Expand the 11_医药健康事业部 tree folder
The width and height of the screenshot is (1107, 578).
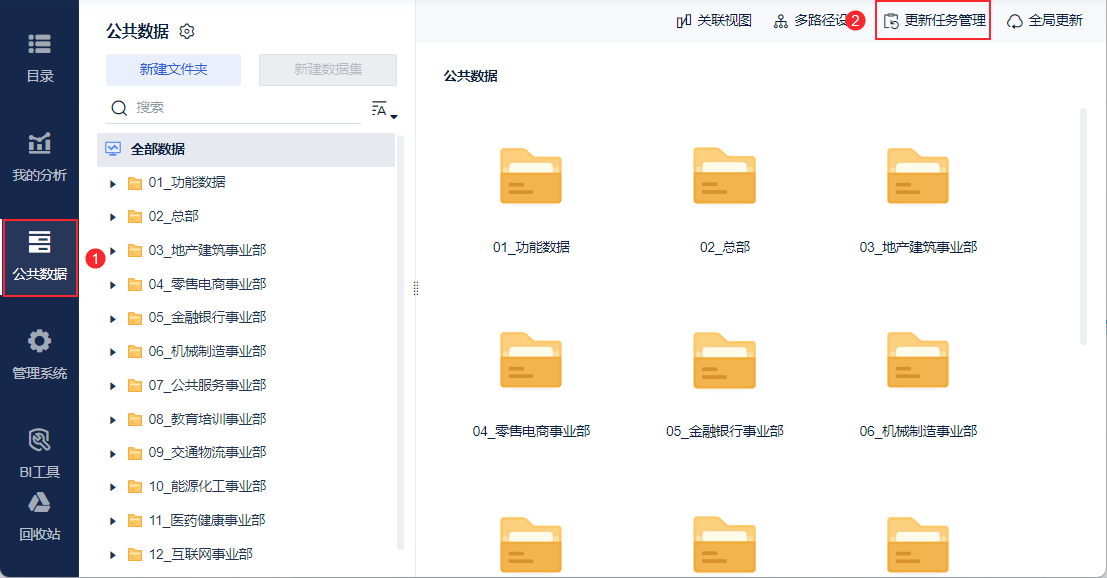tap(113, 521)
